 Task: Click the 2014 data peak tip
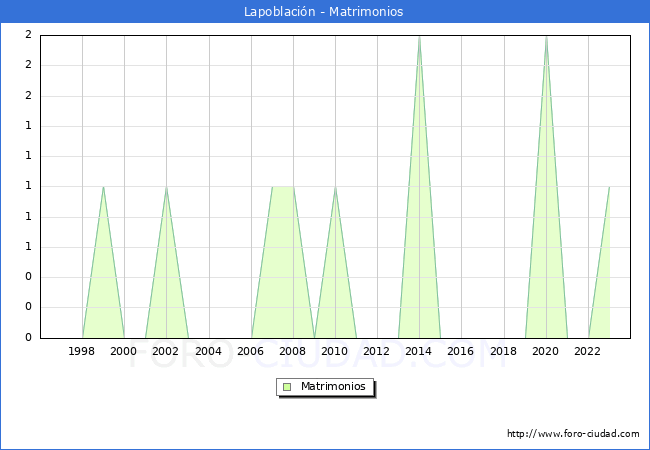click(419, 36)
